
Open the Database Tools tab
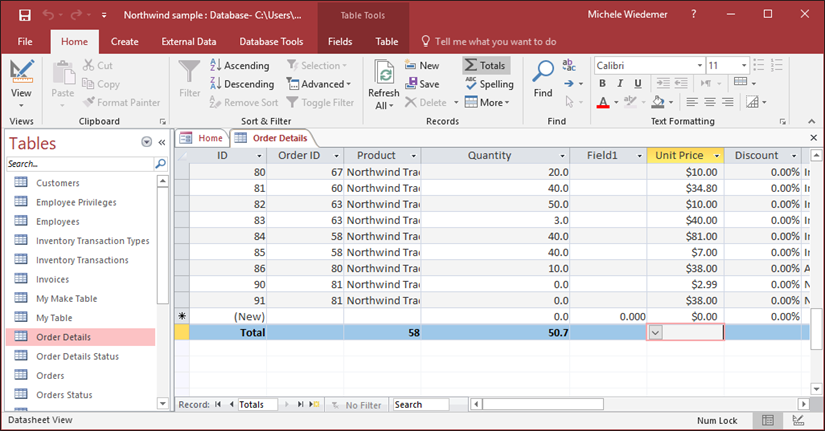[x=271, y=42]
